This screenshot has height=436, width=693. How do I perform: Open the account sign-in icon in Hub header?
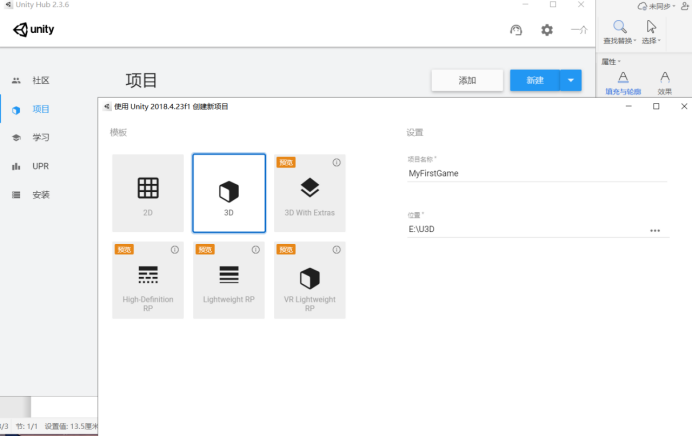579,30
